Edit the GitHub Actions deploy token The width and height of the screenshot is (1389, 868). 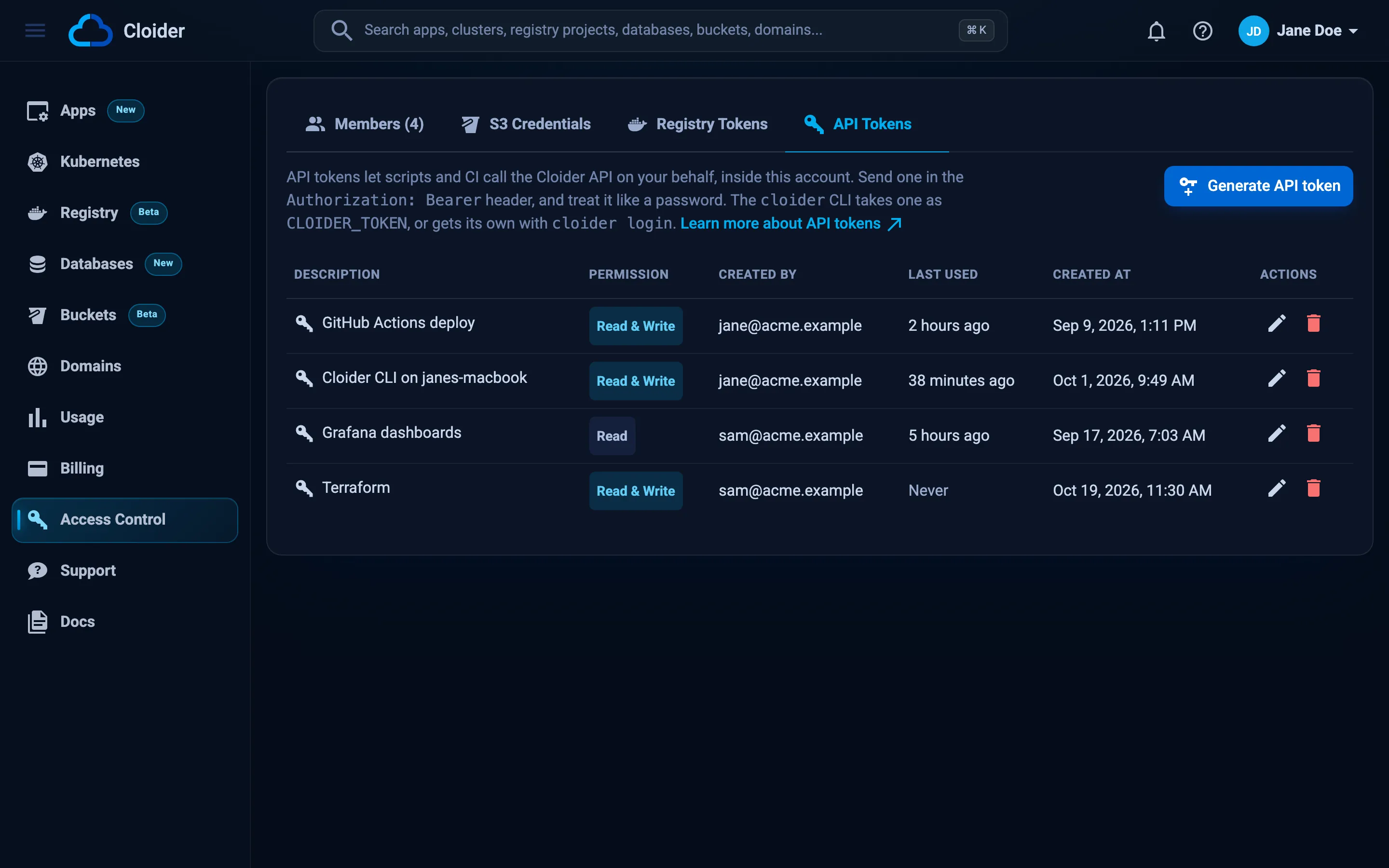[1277, 323]
